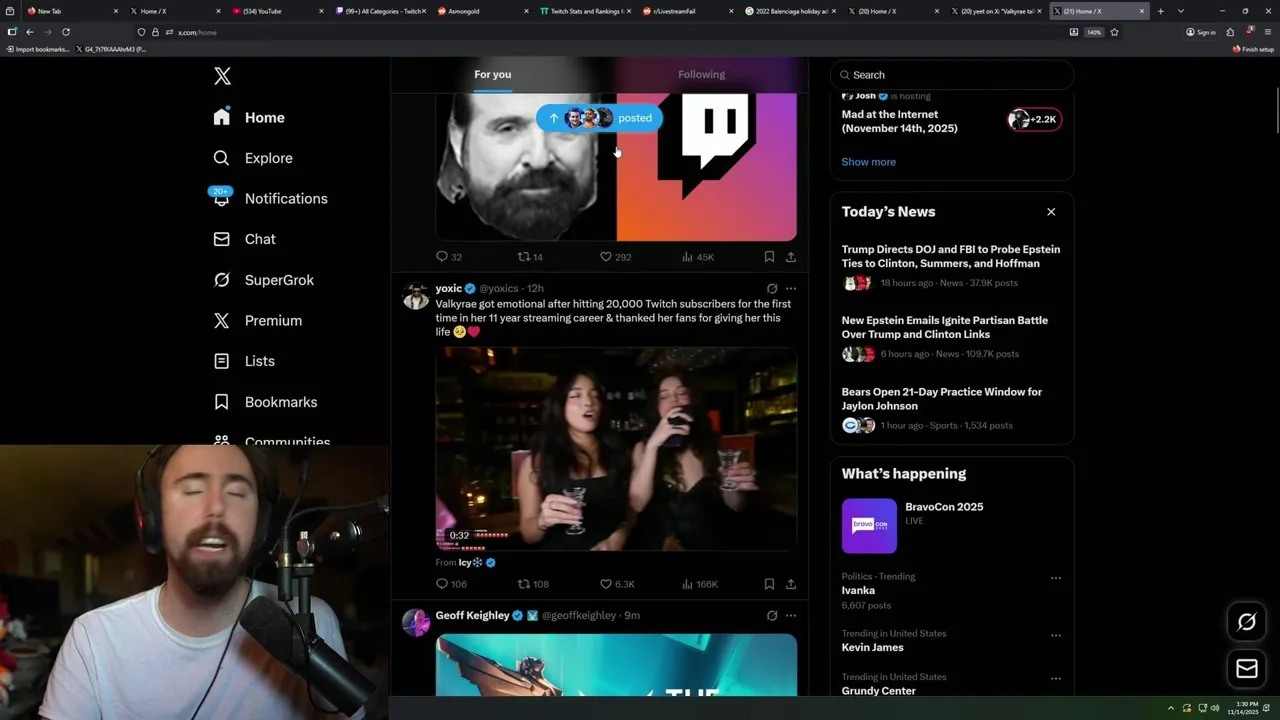
Task: Open Explore in the sidebar
Action: (253, 158)
